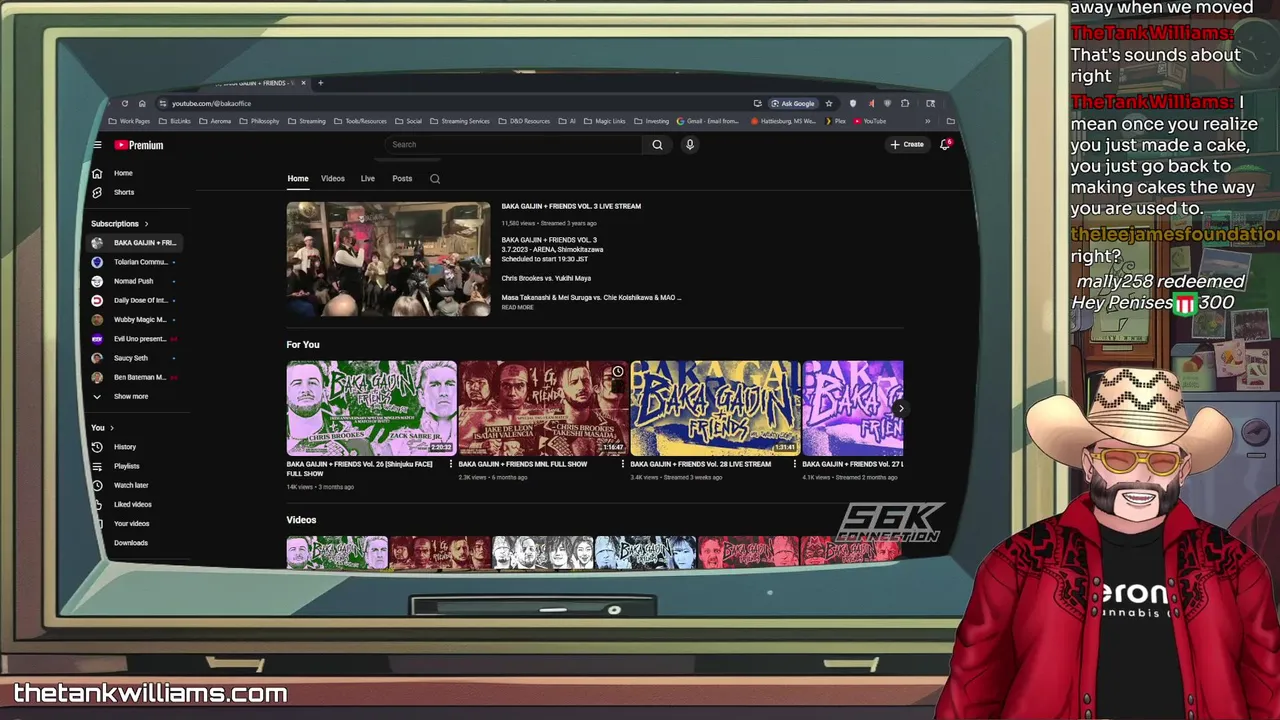This screenshot has width=1280, height=720.
Task: Focus the YouTube search field
Action: tap(513, 145)
